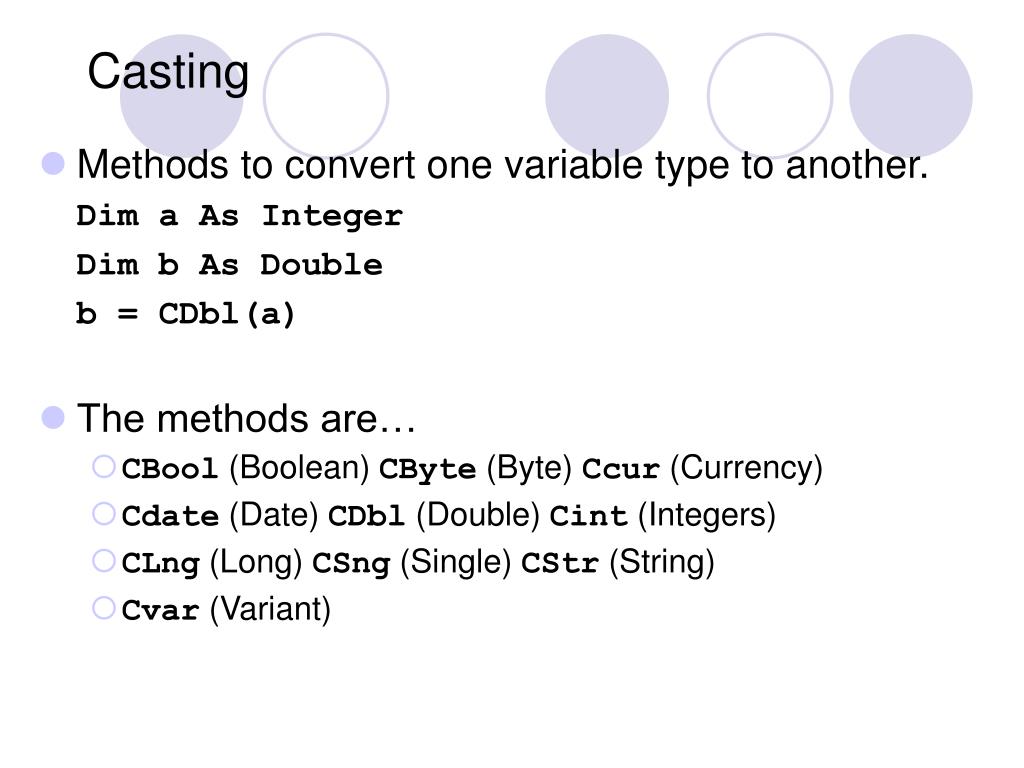
Task: Click the '(Variant)' text
Action: pyautogui.click(x=270, y=609)
